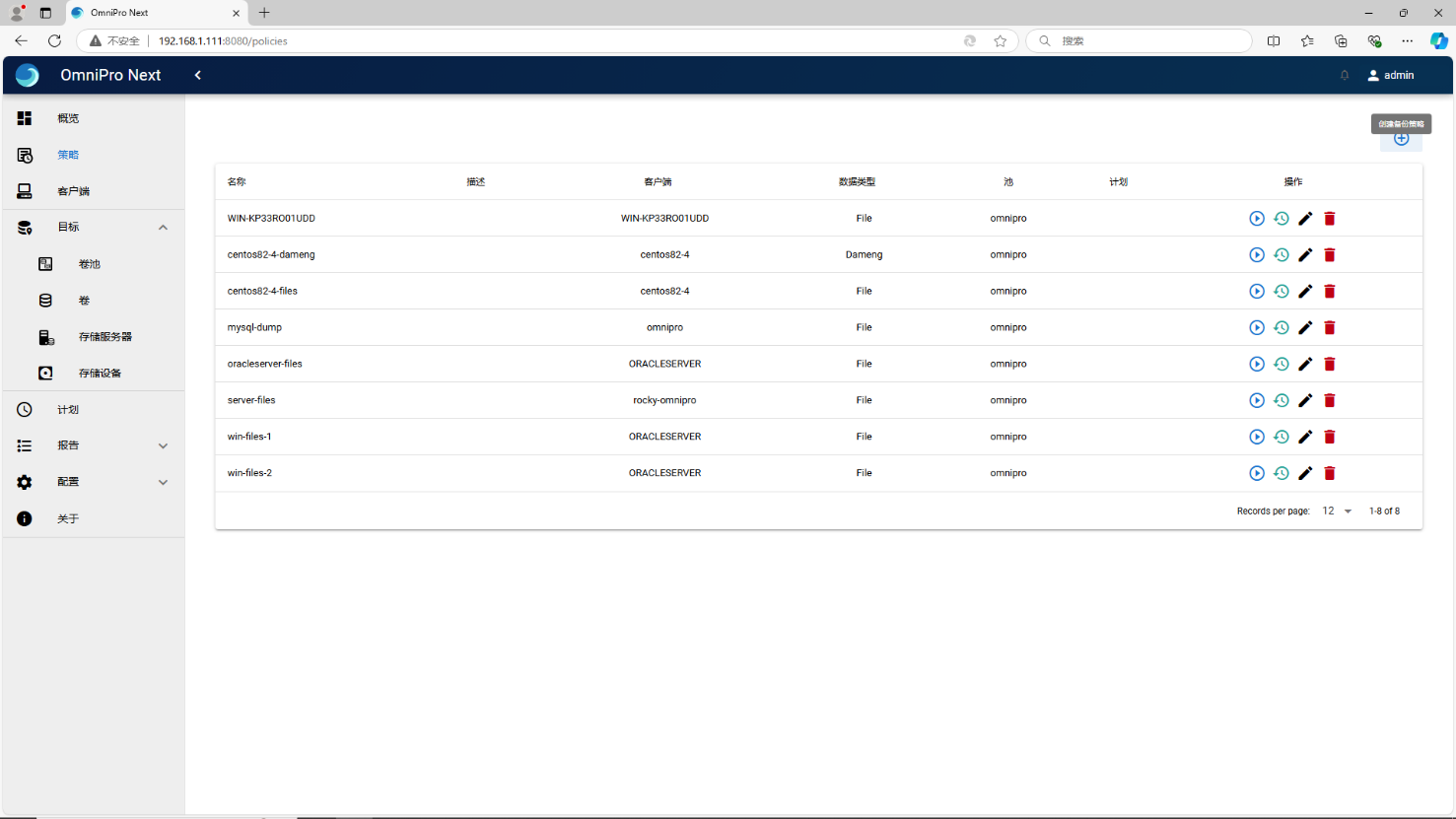Image resolution: width=1456 pixels, height=819 pixels.
Task: Edit the mysql-dump policy
Action: [1305, 328]
